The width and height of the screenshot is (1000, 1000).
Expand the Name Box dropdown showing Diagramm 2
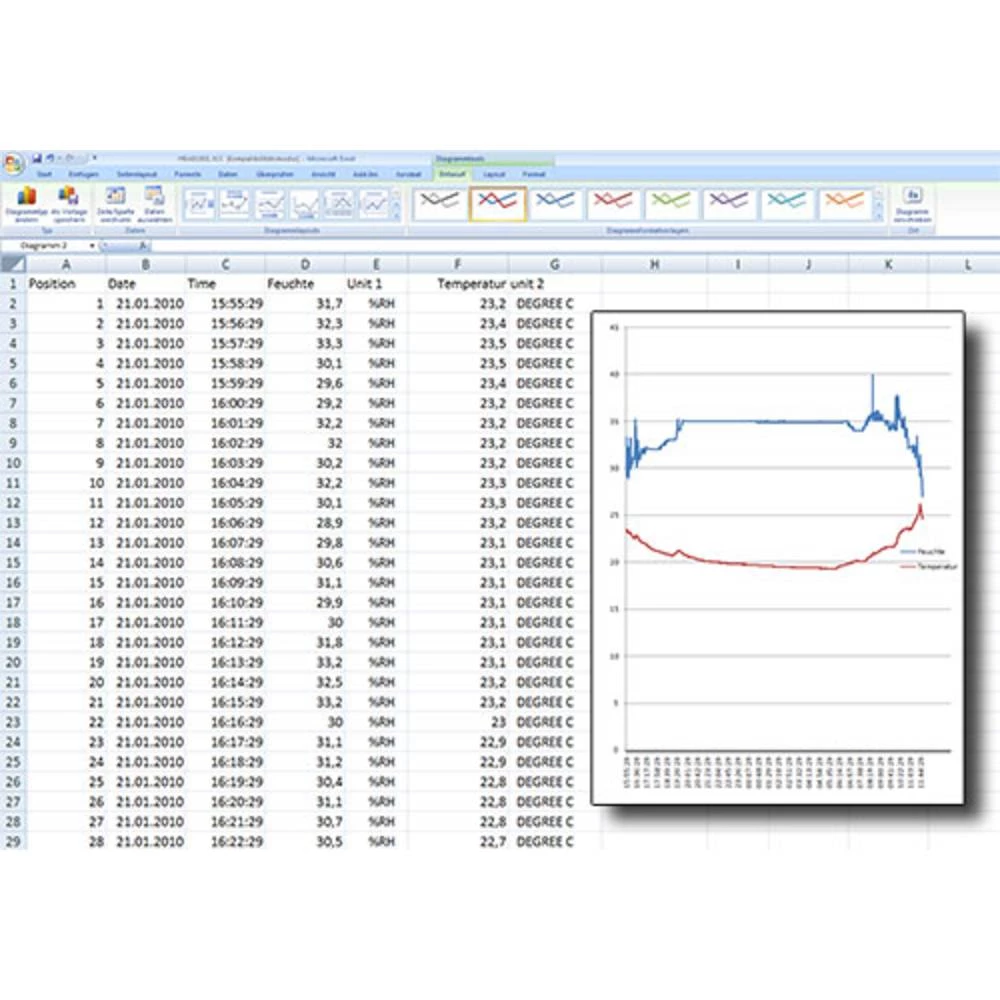click(92, 245)
